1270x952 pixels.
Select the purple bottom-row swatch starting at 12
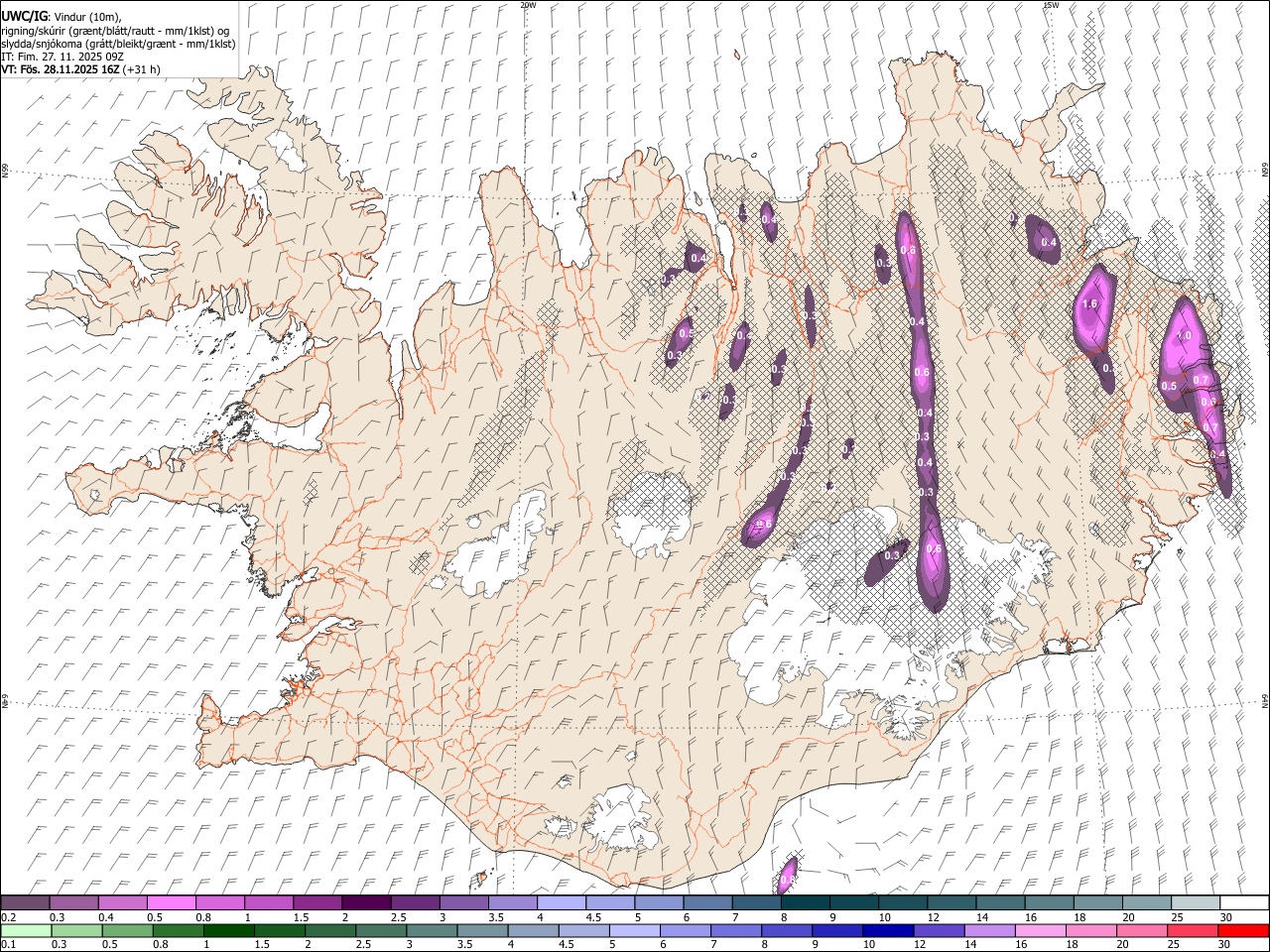tap(940, 931)
